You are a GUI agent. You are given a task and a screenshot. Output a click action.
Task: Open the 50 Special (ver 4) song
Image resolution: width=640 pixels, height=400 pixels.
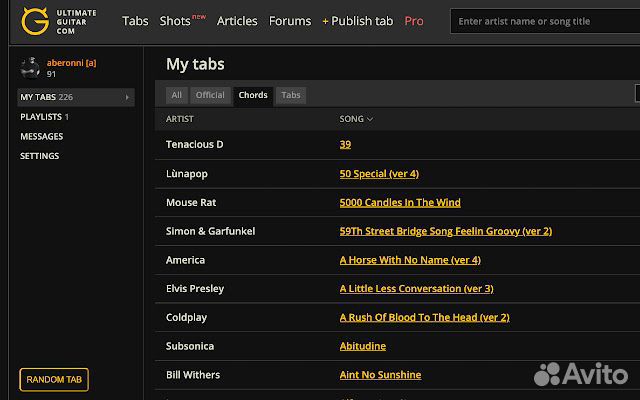pos(379,174)
